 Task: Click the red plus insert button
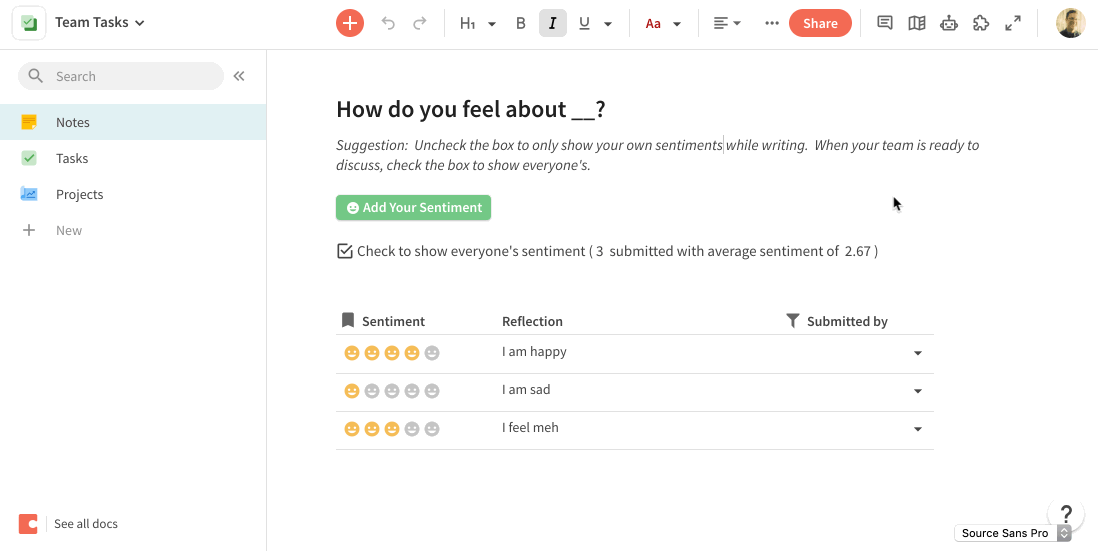[349, 23]
